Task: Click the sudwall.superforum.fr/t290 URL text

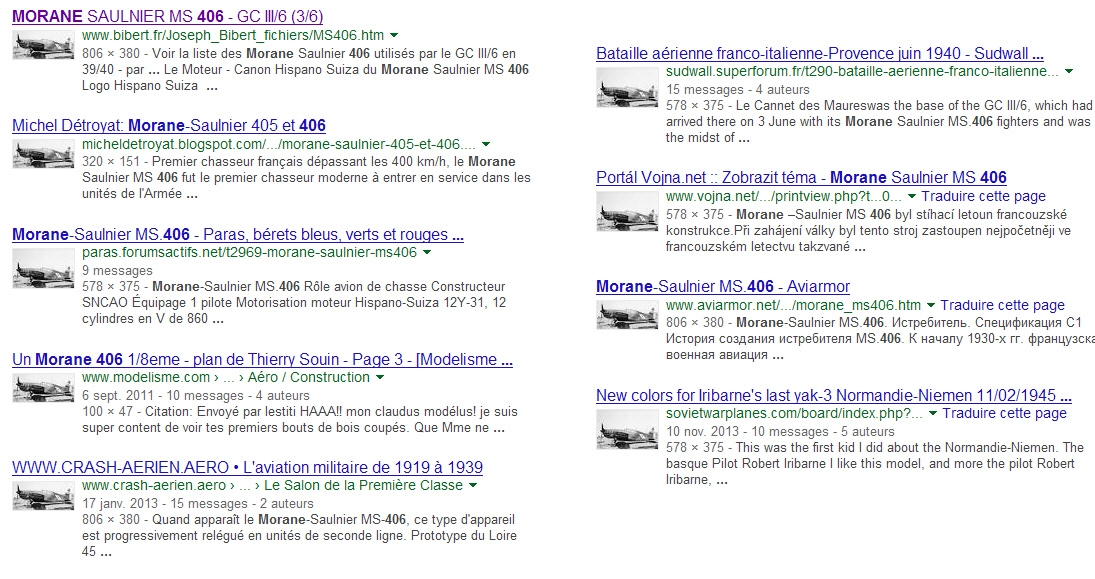Action: coord(862,71)
